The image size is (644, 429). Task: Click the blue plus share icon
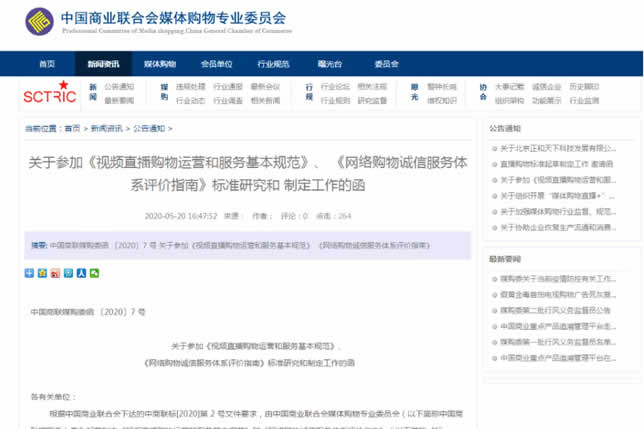(x=29, y=273)
